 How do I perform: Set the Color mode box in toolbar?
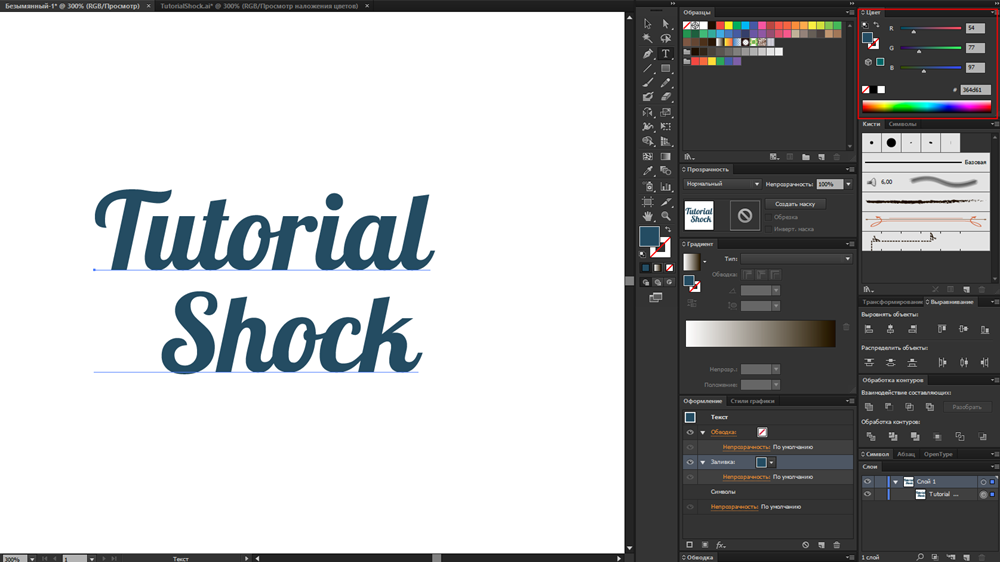645,268
